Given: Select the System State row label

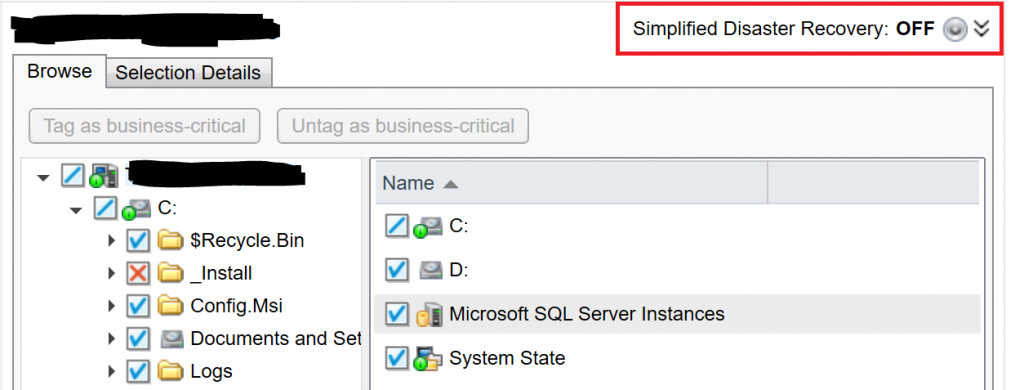Looking at the screenshot, I should (x=507, y=359).
